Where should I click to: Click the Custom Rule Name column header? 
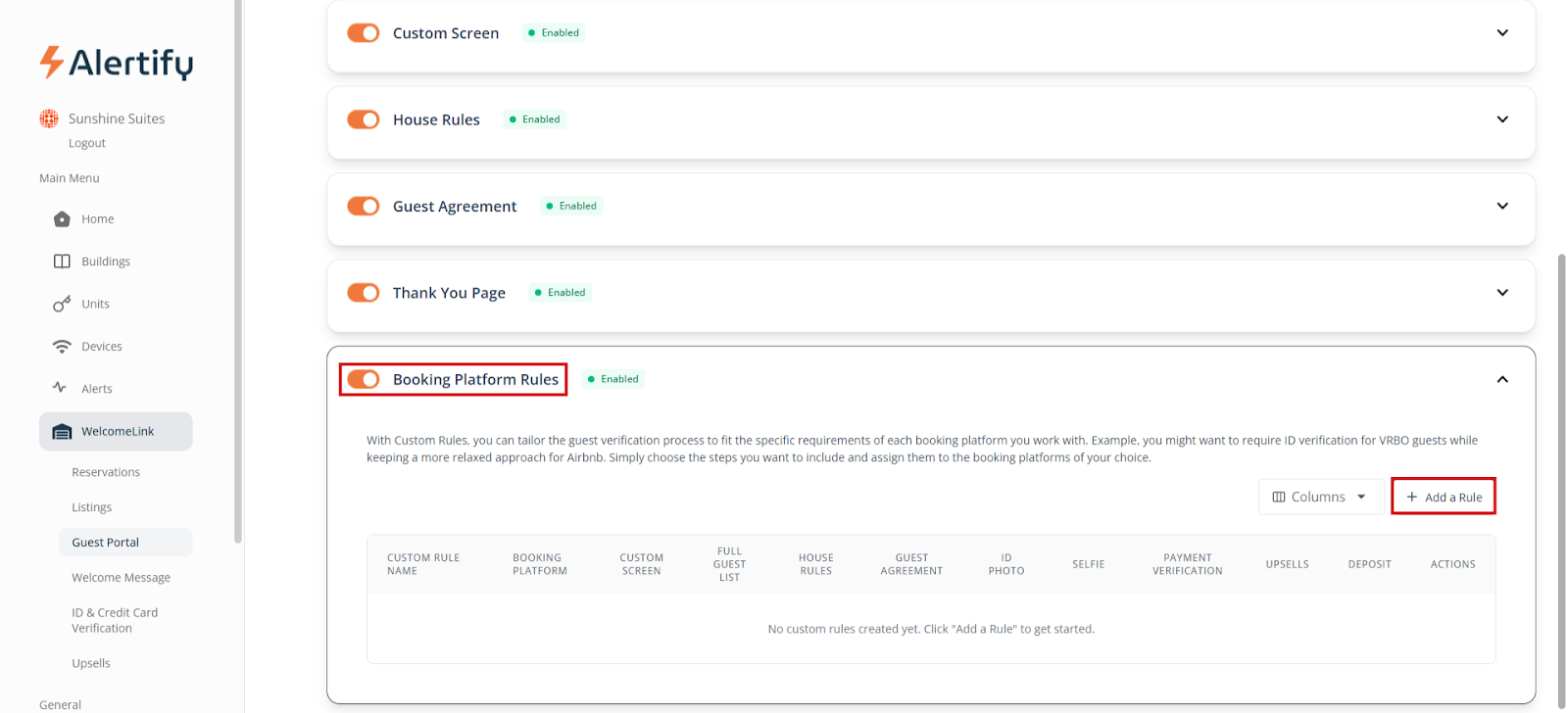click(x=423, y=564)
